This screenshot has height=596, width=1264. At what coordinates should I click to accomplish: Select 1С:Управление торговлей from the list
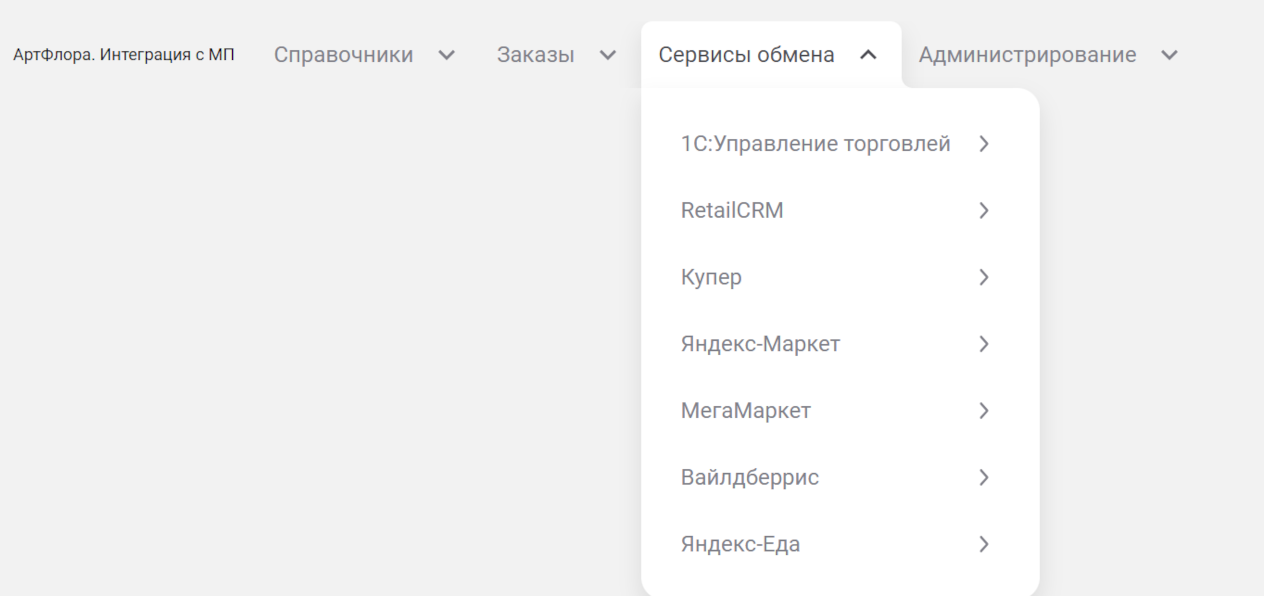pyautogui.click(x=815, y=144)
